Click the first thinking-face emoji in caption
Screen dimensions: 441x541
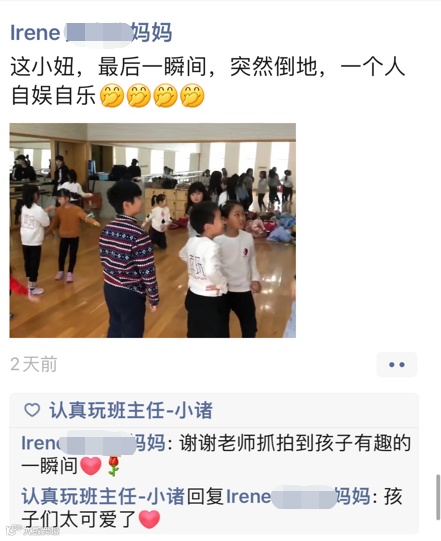click(x=112, y=95)
